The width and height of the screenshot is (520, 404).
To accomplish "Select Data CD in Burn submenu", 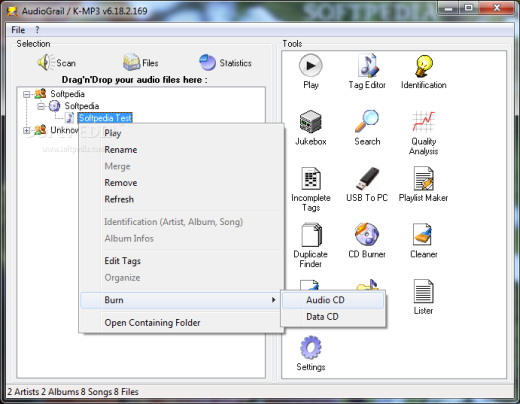I will pyautogui.click(x=333, y=316).
